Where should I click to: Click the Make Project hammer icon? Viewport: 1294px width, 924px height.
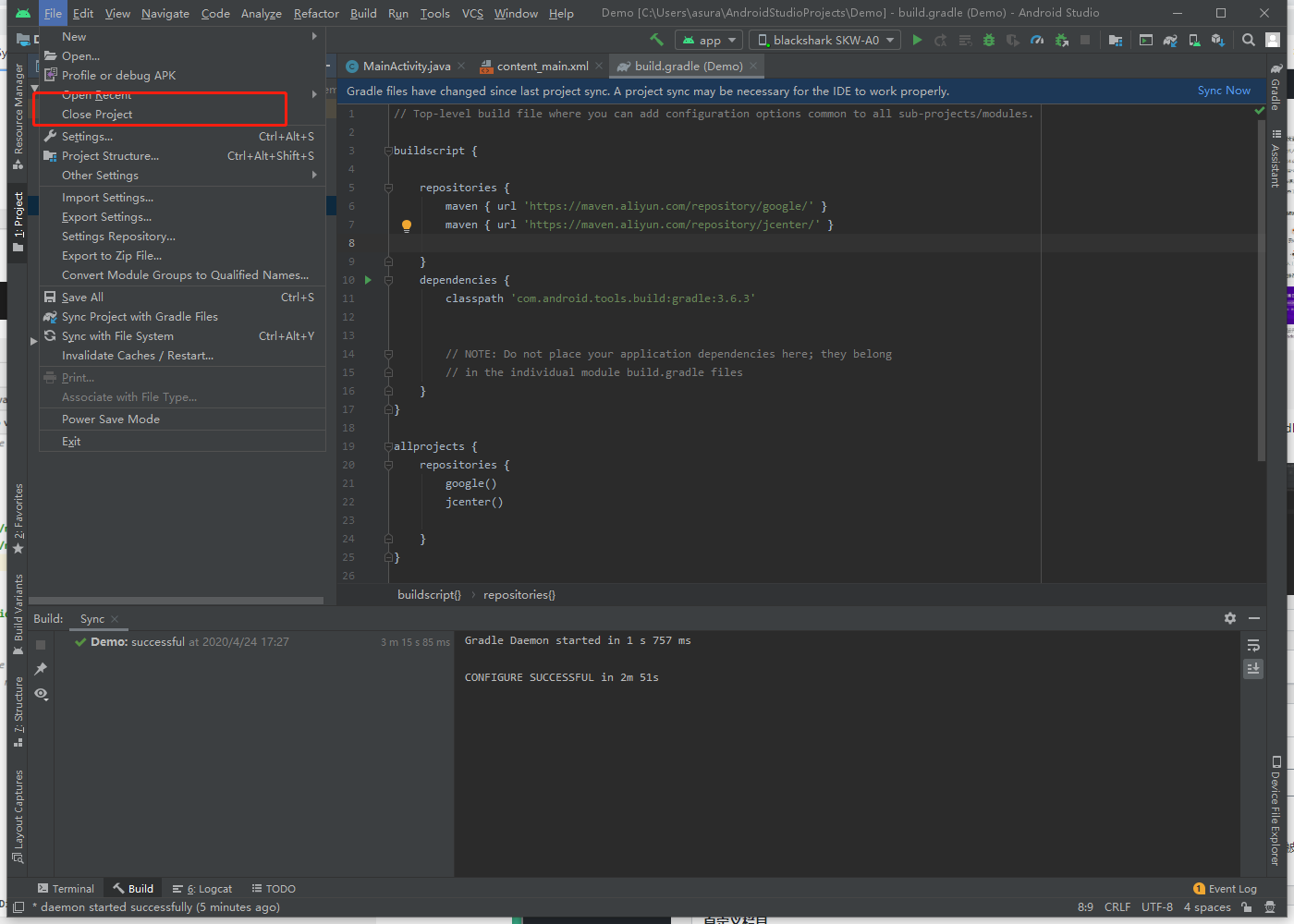click(656, 40)
